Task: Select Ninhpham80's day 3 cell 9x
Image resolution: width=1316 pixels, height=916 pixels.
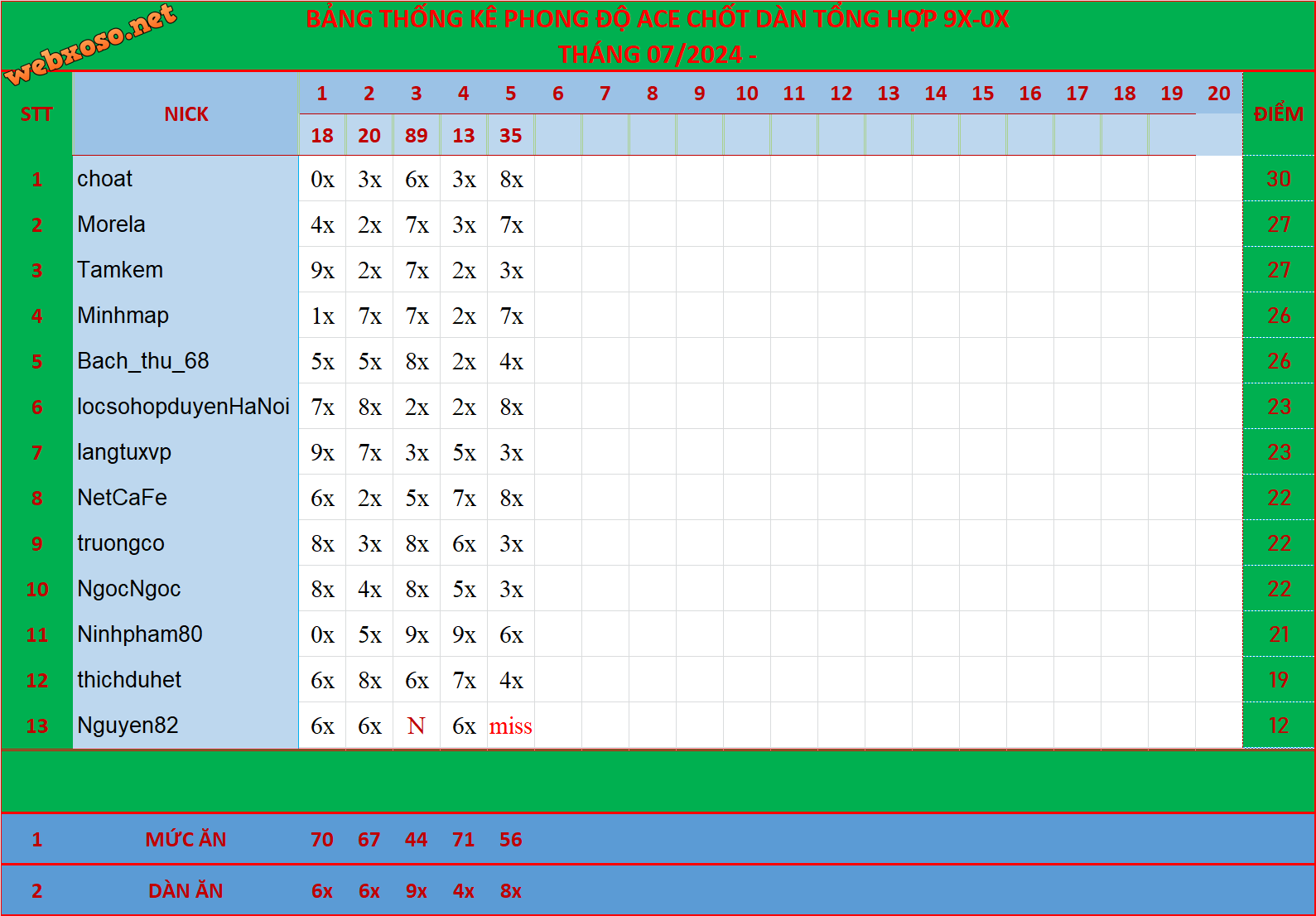Action: [x=417, y=634]
